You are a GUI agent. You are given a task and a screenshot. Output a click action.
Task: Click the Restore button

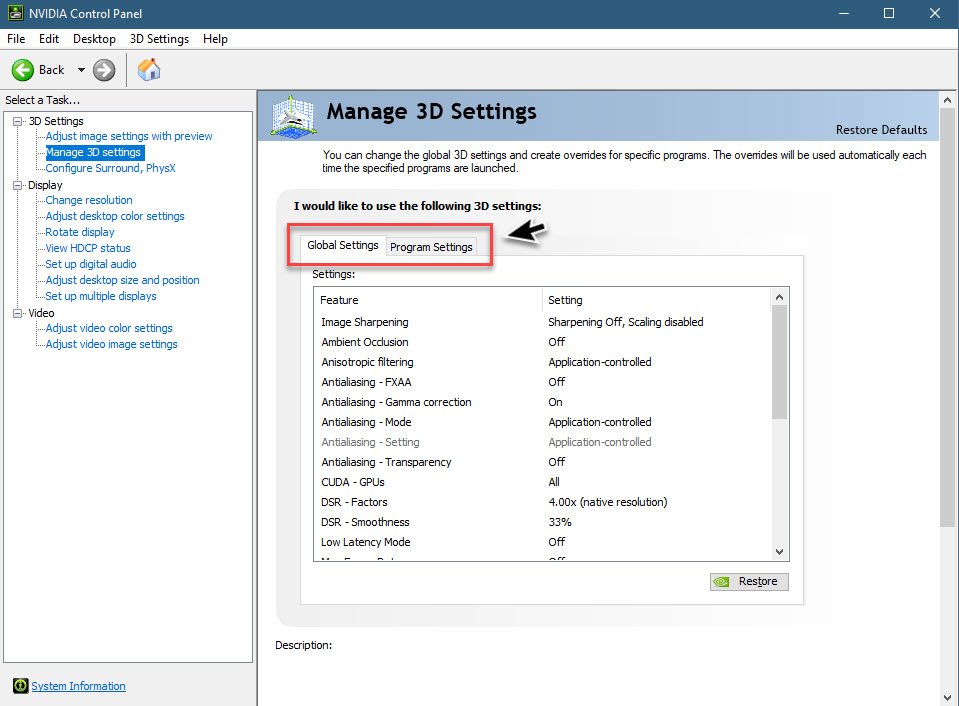coord(749,581)
